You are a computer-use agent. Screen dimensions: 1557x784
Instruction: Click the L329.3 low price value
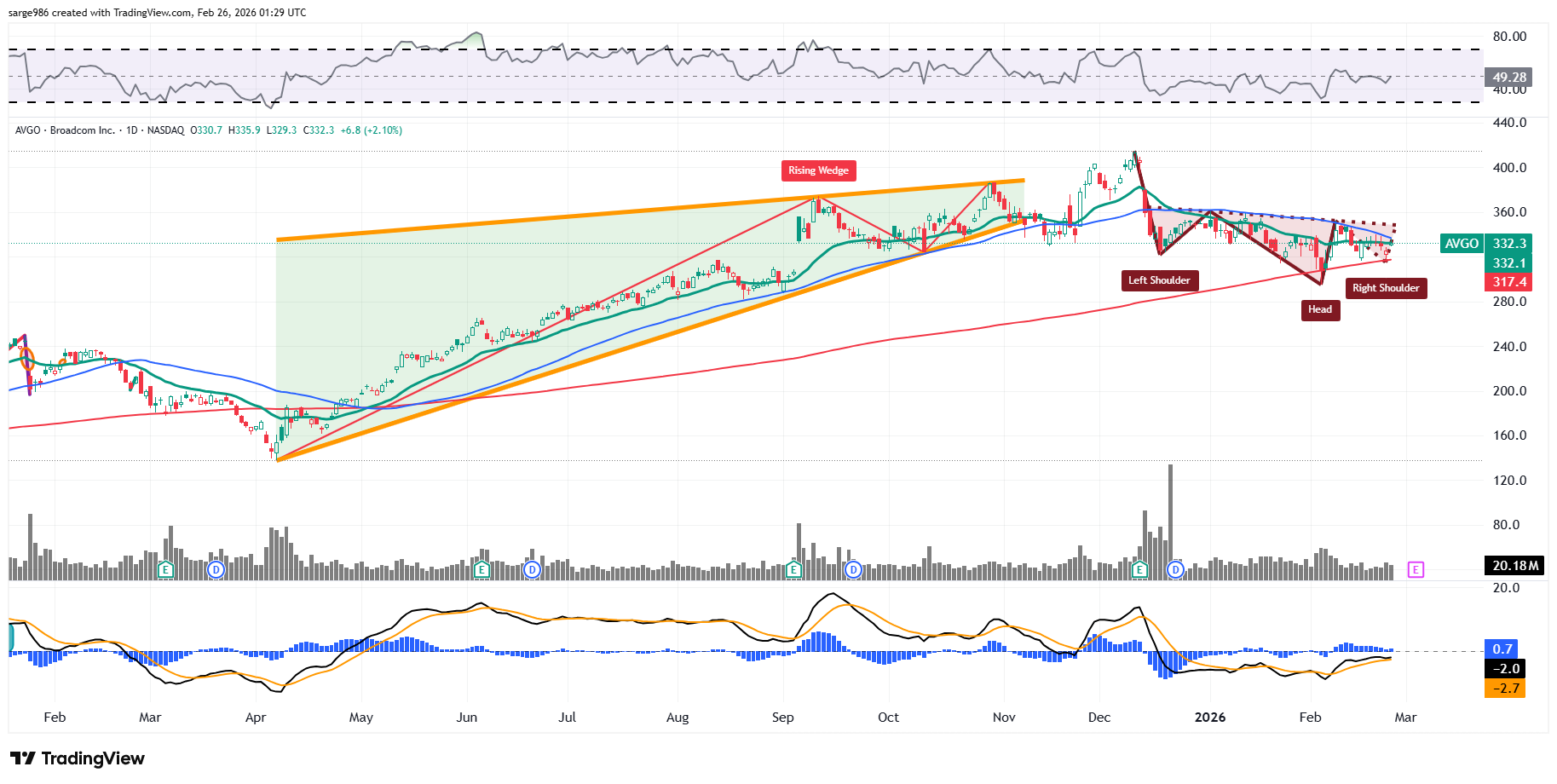pyautogui.click(x=282, y=130)
